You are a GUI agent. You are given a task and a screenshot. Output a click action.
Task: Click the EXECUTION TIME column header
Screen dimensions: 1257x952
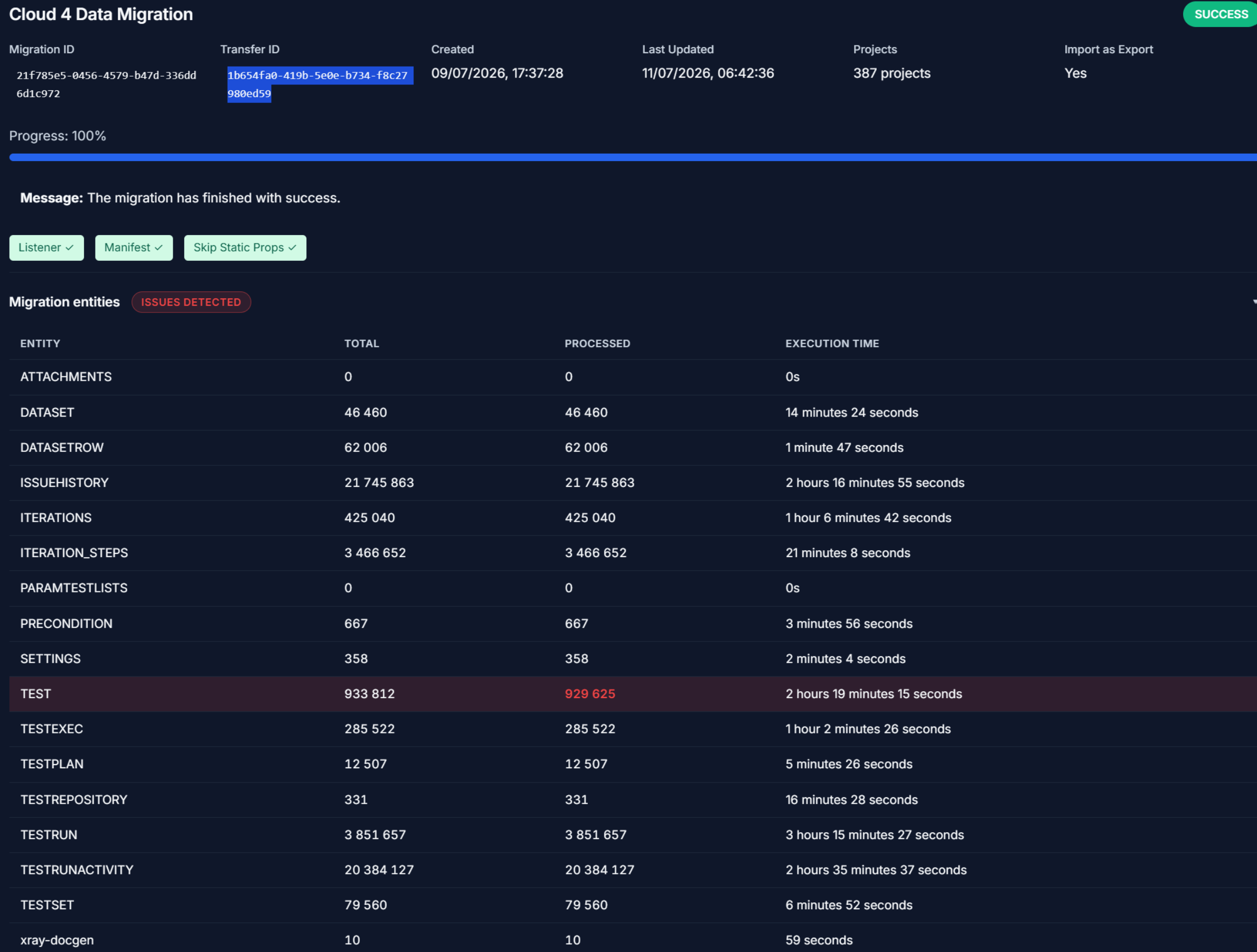click(x=832, y=344)
